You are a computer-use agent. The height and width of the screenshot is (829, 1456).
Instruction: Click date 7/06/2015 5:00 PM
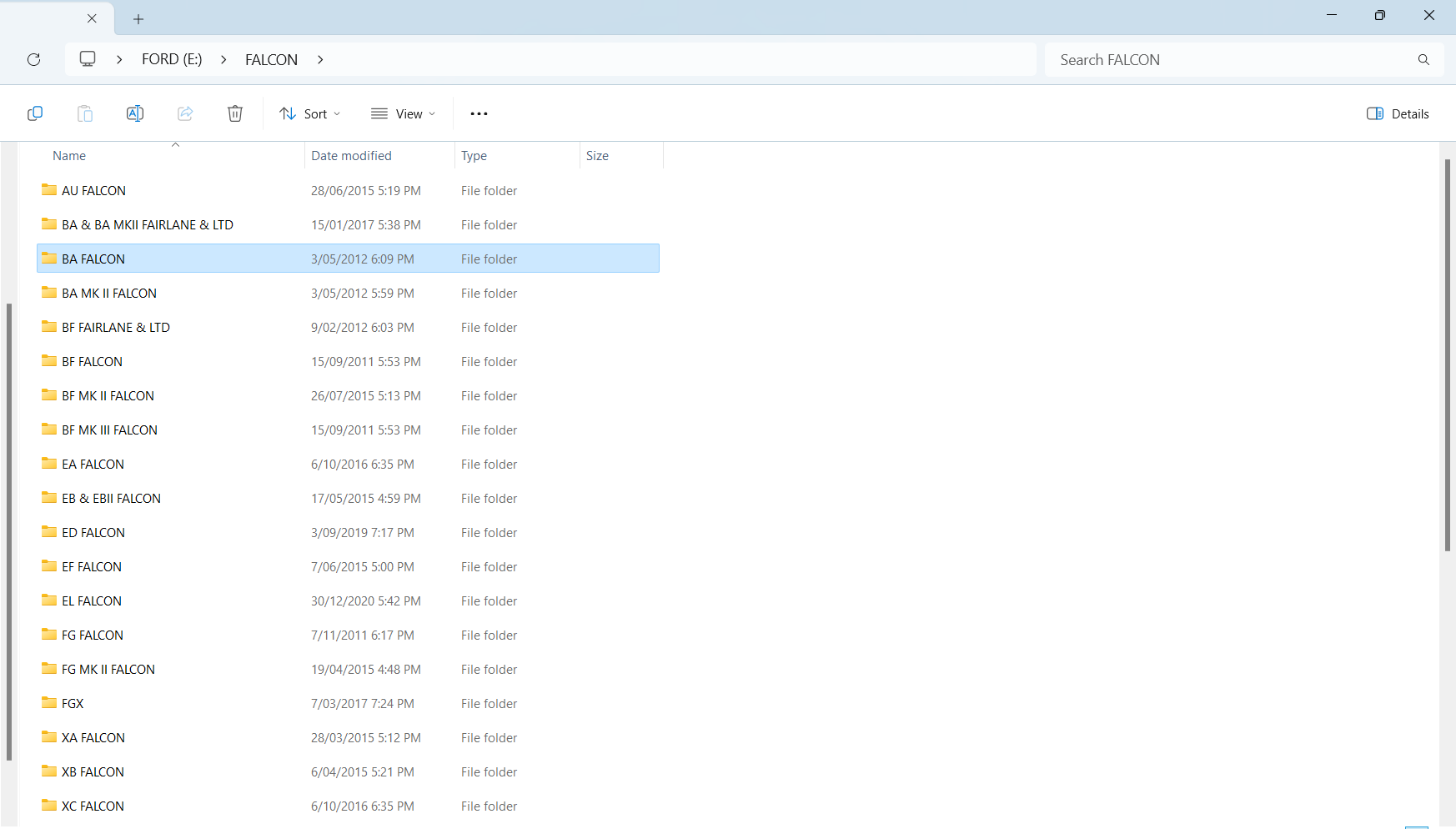[363, 566]
